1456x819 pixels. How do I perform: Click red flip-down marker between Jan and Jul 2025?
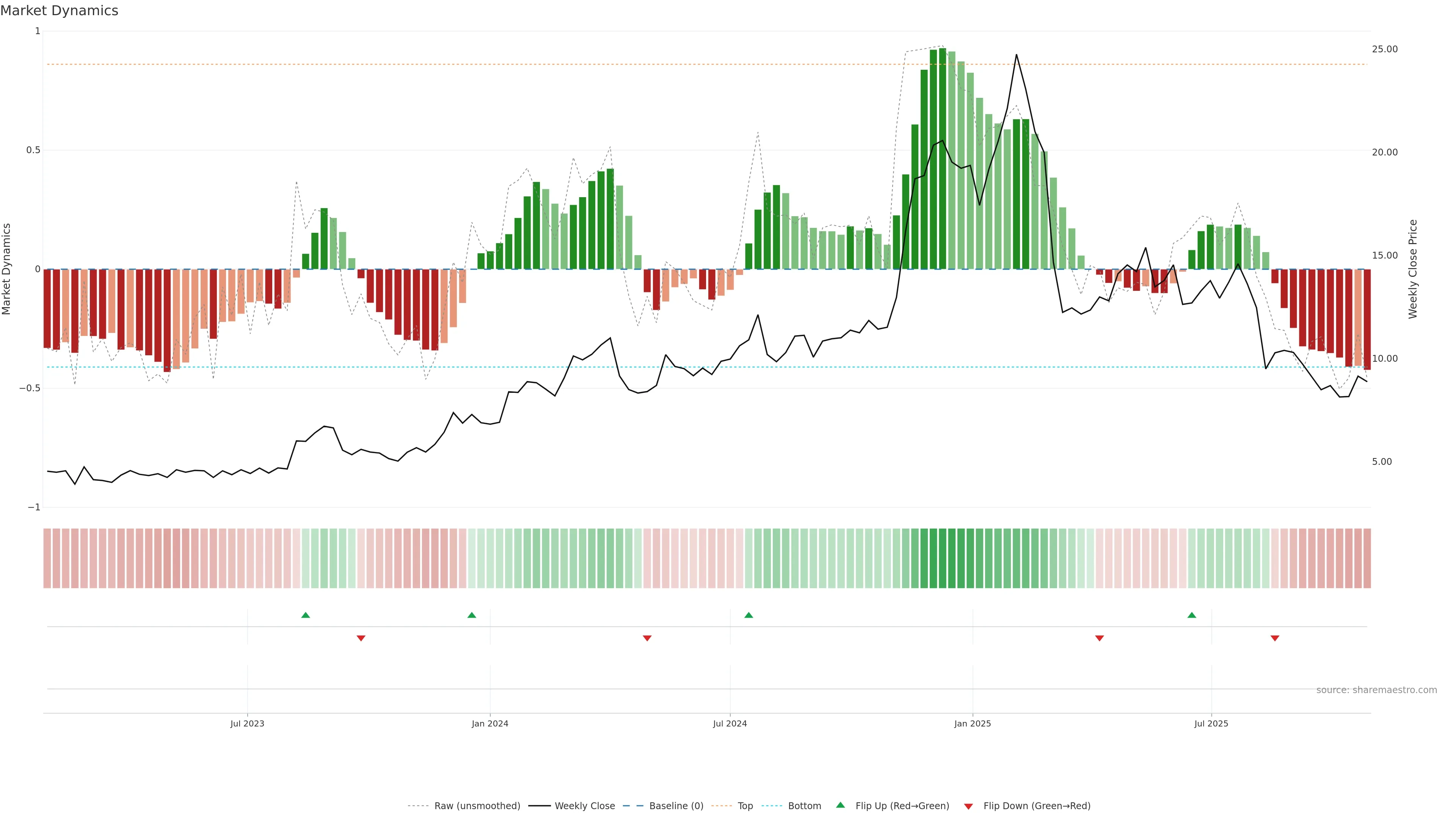1099,638
